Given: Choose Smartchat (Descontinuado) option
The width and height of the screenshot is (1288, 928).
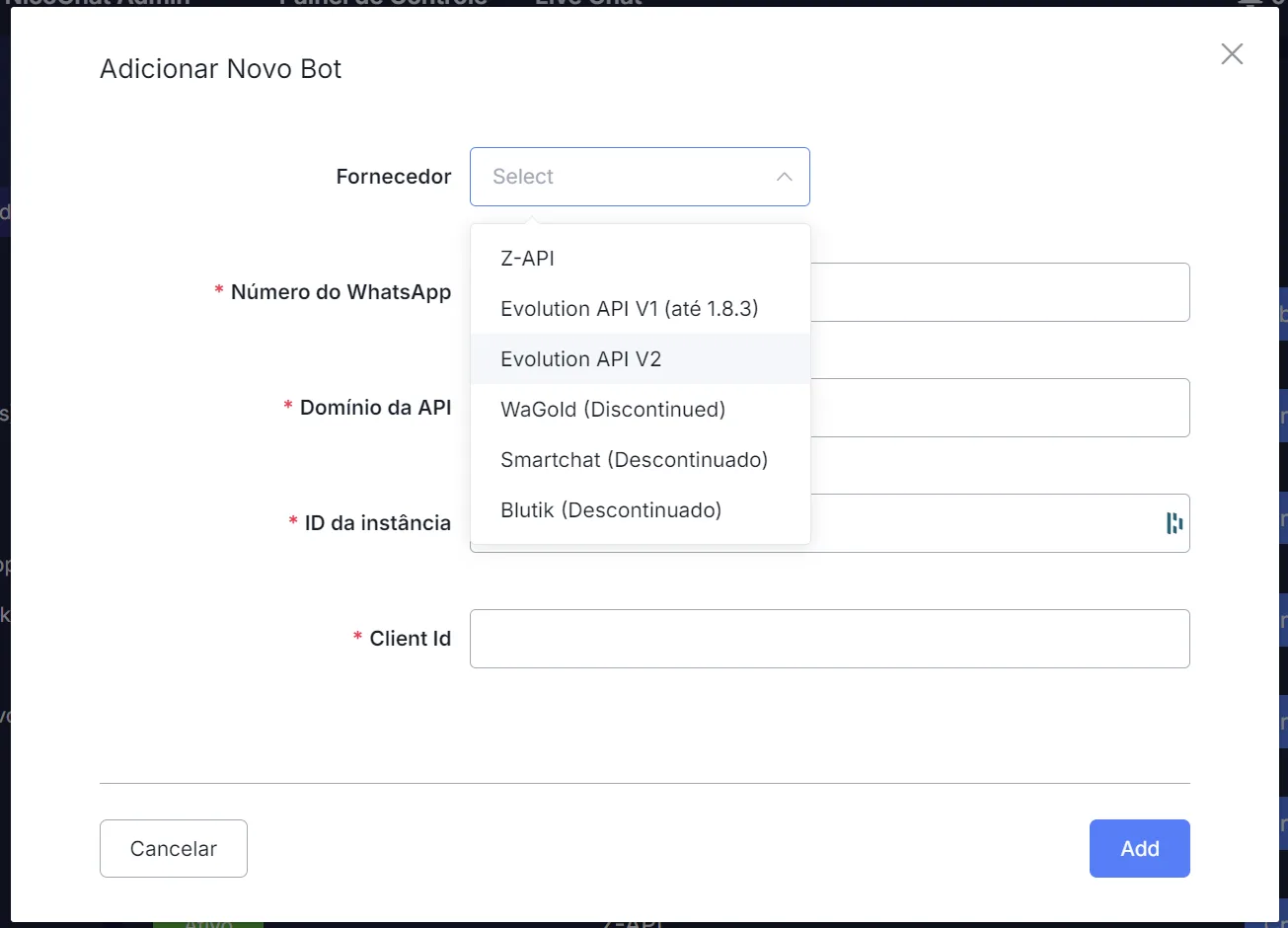Looking at the screenshot, I should tap(641, 460).
